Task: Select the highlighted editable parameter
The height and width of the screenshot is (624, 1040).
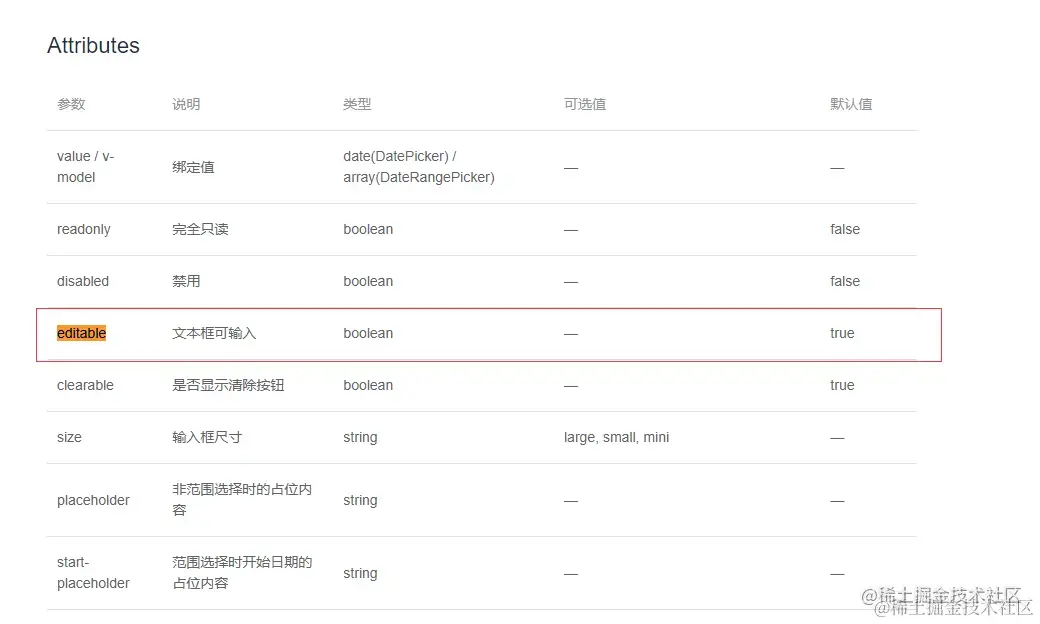Action: pyautogui.click(x=82, y=333)
